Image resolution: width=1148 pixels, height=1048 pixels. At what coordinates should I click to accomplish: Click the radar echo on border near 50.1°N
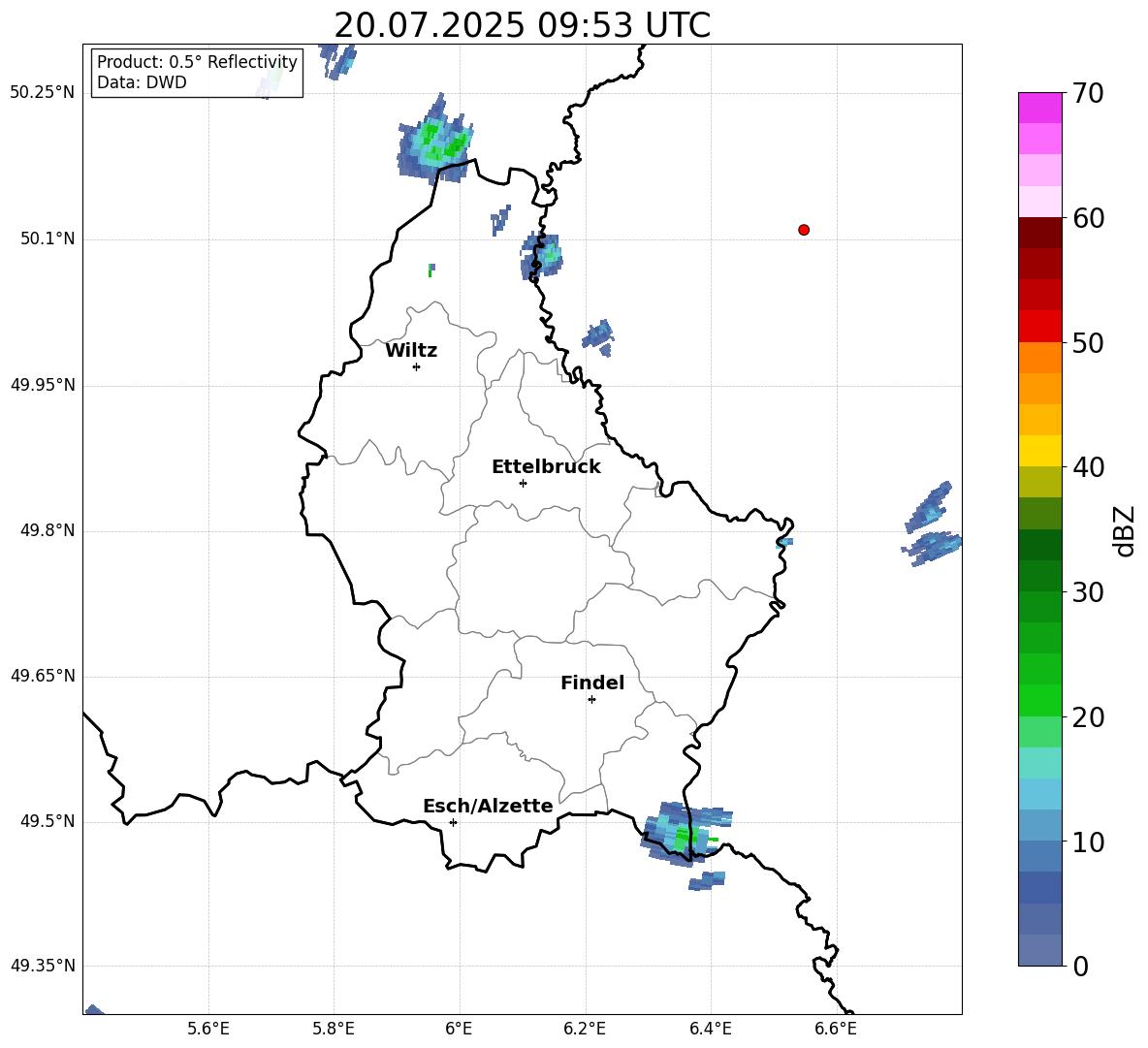coord(541,255)
